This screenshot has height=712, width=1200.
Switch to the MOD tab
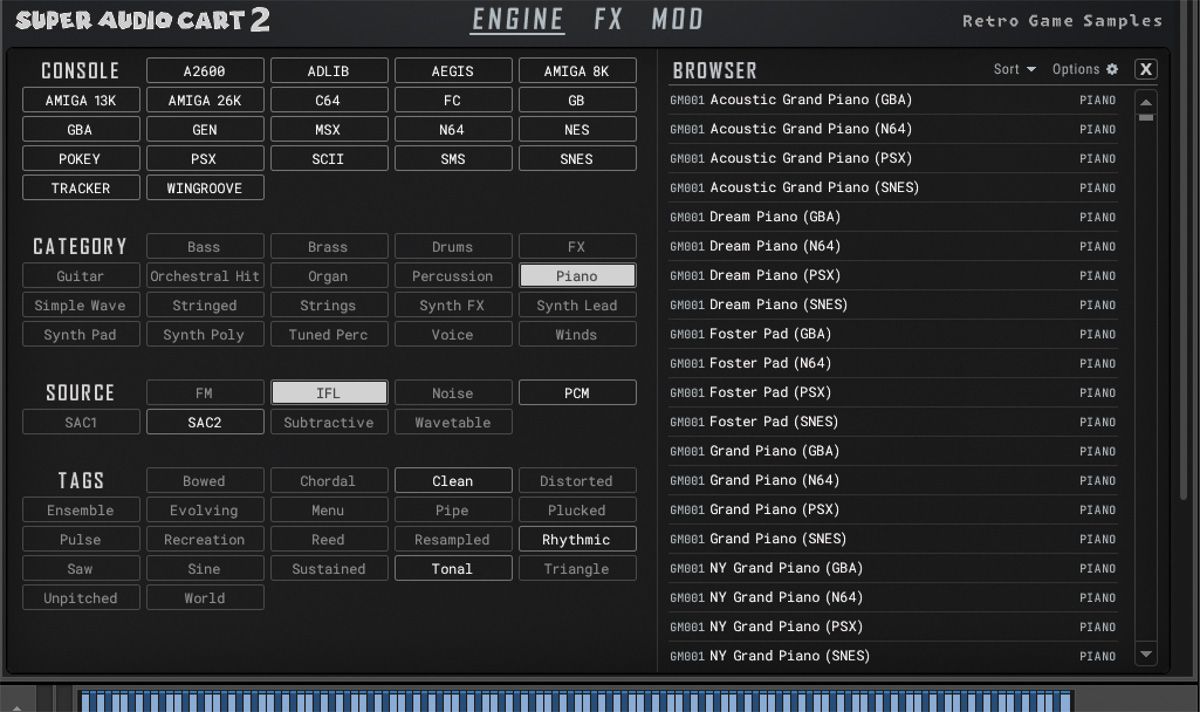tap(677, 19)
